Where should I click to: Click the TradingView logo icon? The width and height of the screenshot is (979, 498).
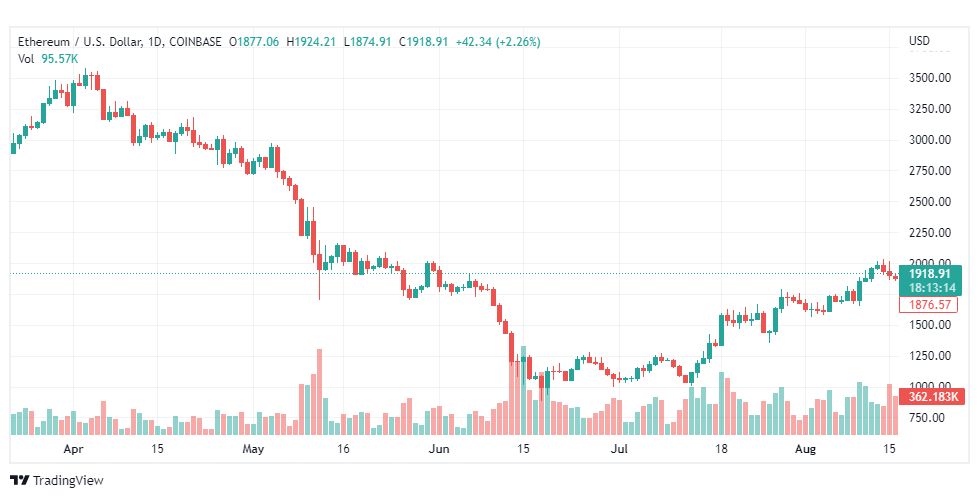click(19, 481)
